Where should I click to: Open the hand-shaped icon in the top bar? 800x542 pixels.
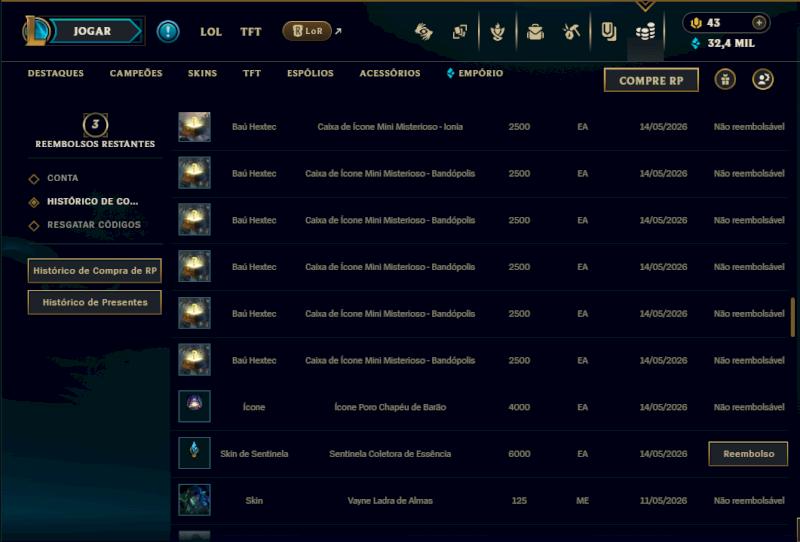(x=423, y=32)
